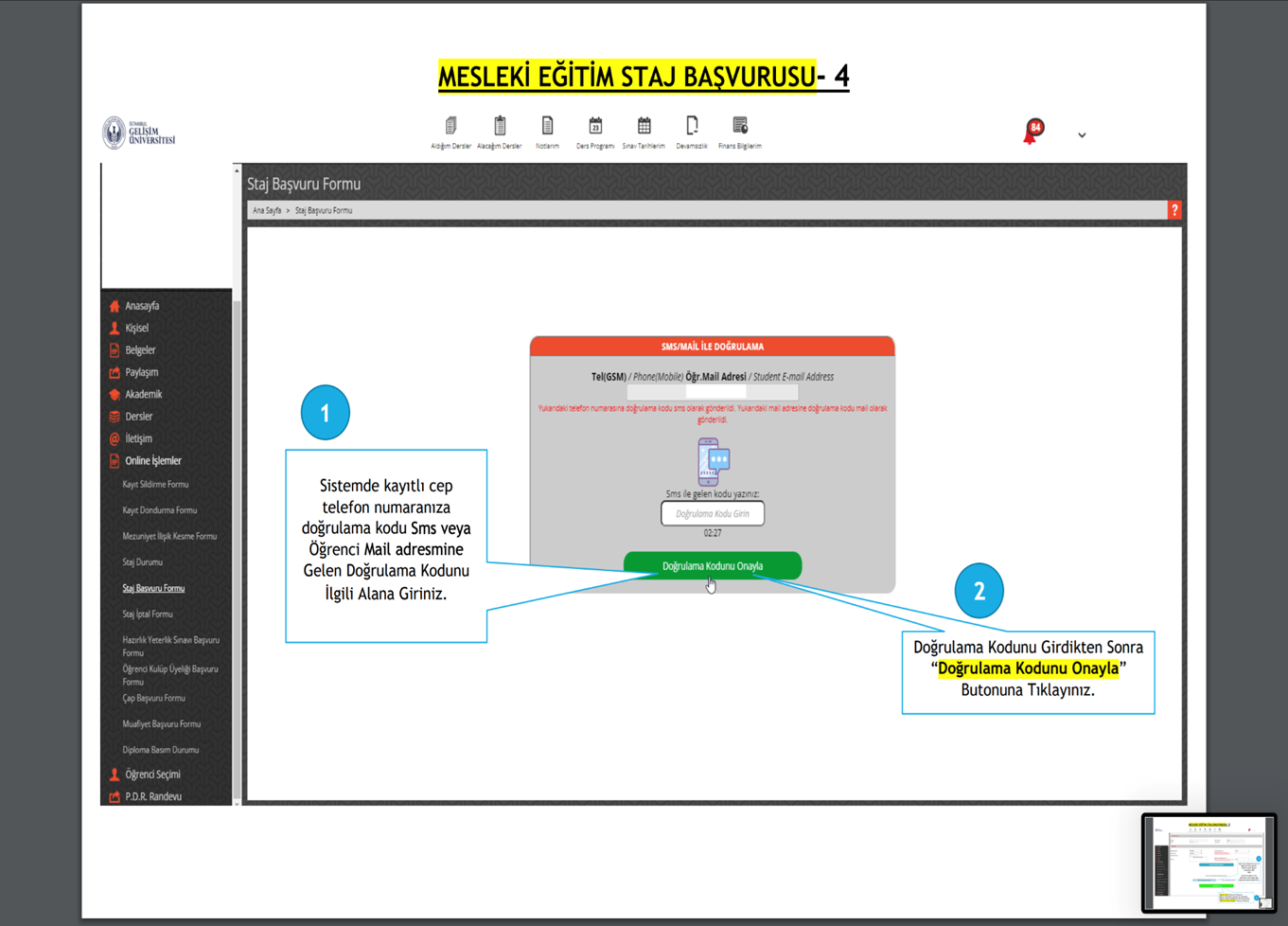Viewport: 1288px width, 926px height.
Task: Click the Notlarım document icon
Action: click(x=547, y=127)
